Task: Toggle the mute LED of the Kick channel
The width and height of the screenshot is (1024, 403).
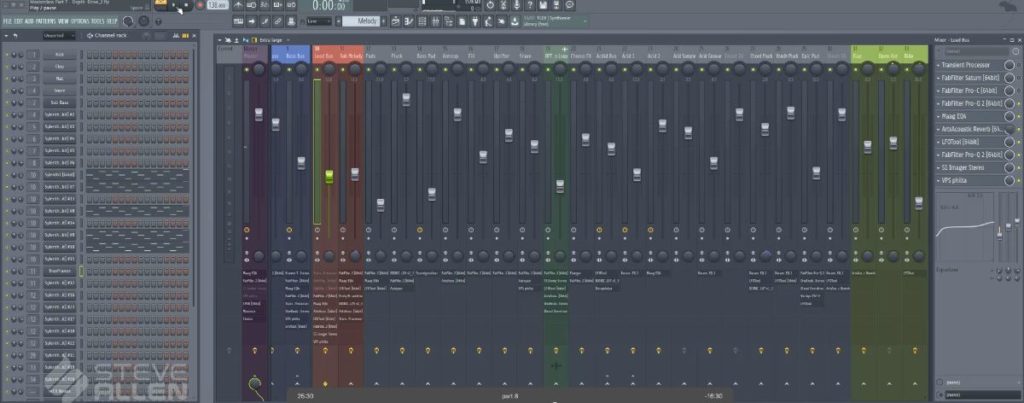Action: click(x=7, y=55)
